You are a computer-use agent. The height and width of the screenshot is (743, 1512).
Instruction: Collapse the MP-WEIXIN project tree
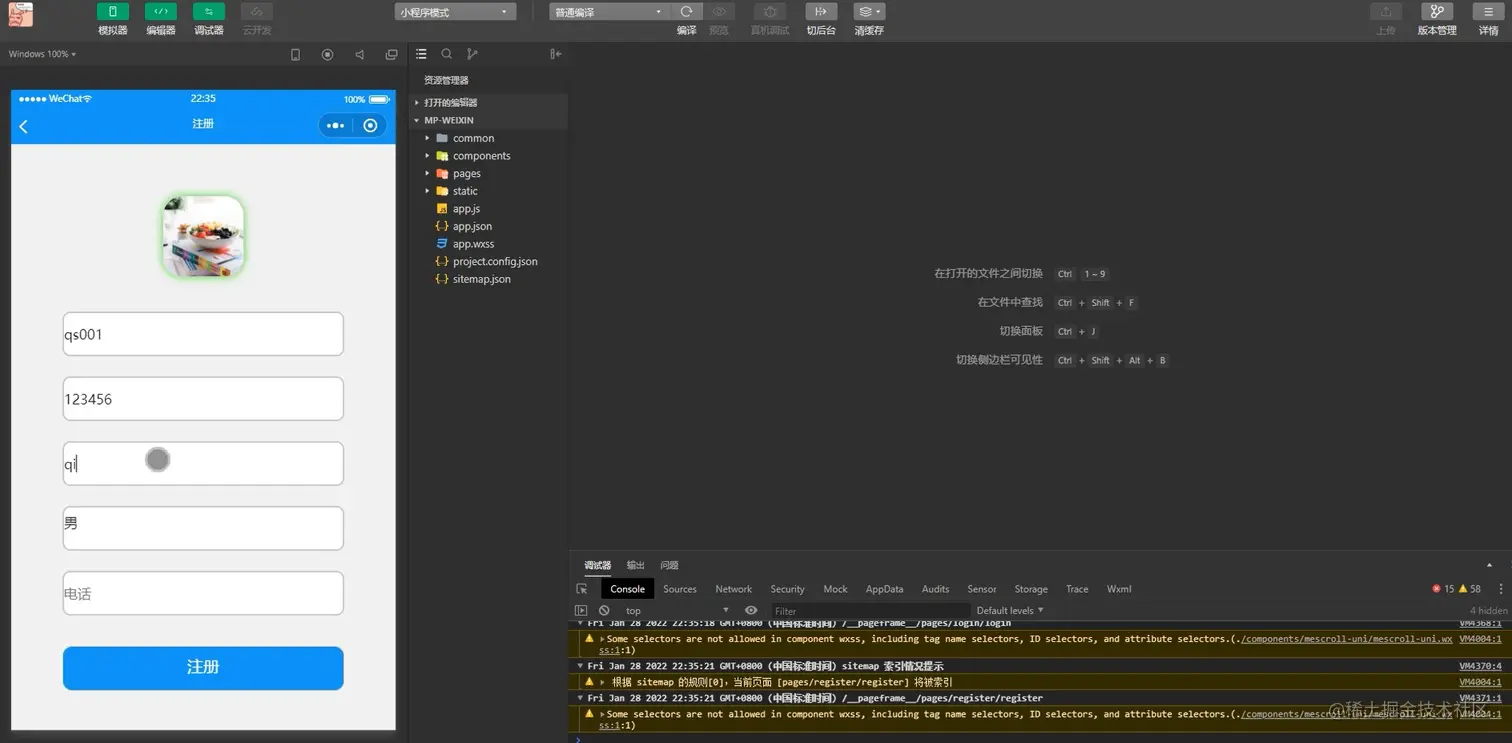pyautogui.click(x=488, y=120)
